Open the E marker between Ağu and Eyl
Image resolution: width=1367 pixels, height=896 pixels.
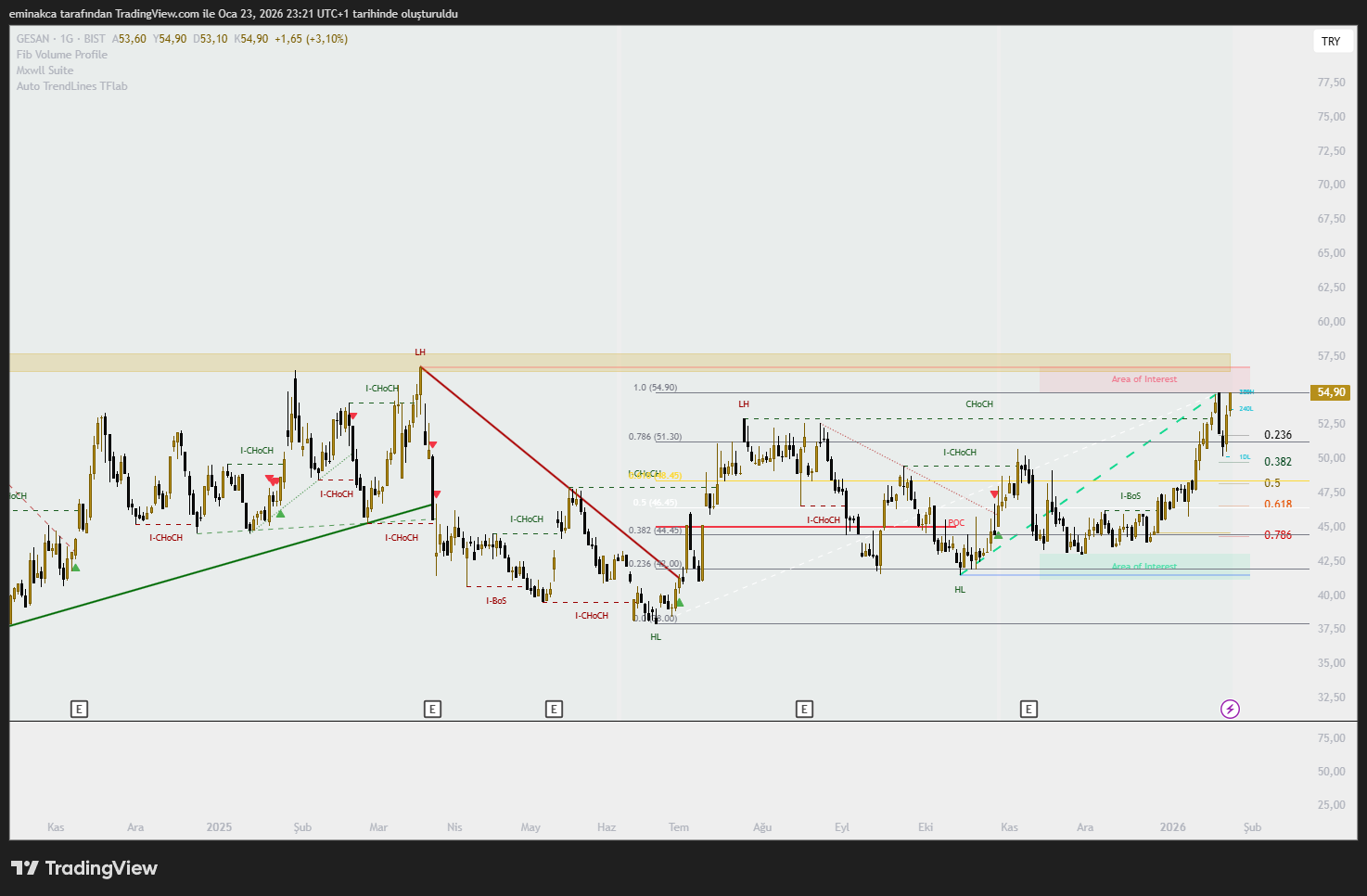[804, 710]
